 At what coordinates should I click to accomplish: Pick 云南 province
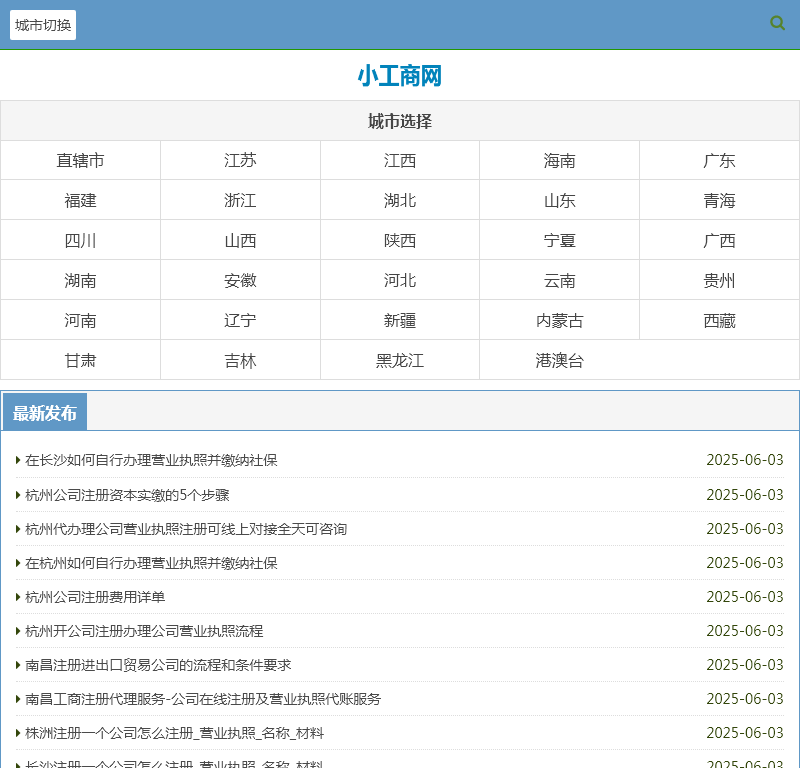tap(559, 281)
